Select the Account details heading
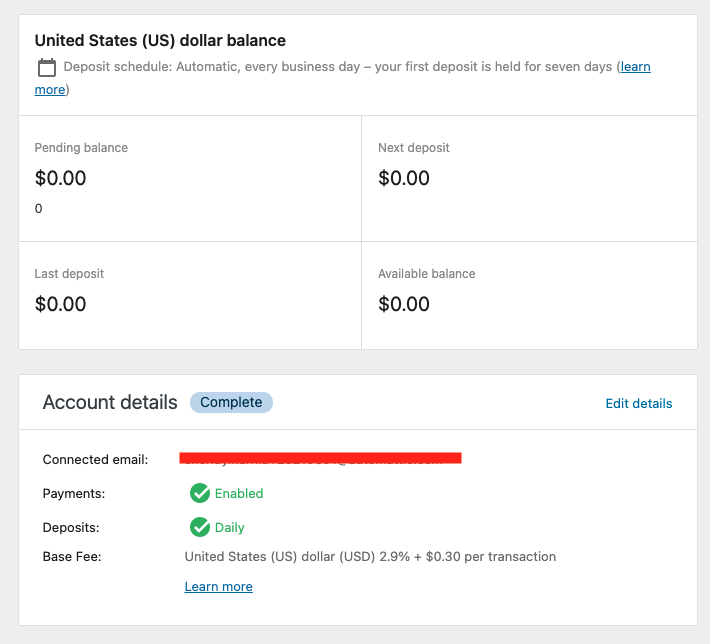 (110, 403)
